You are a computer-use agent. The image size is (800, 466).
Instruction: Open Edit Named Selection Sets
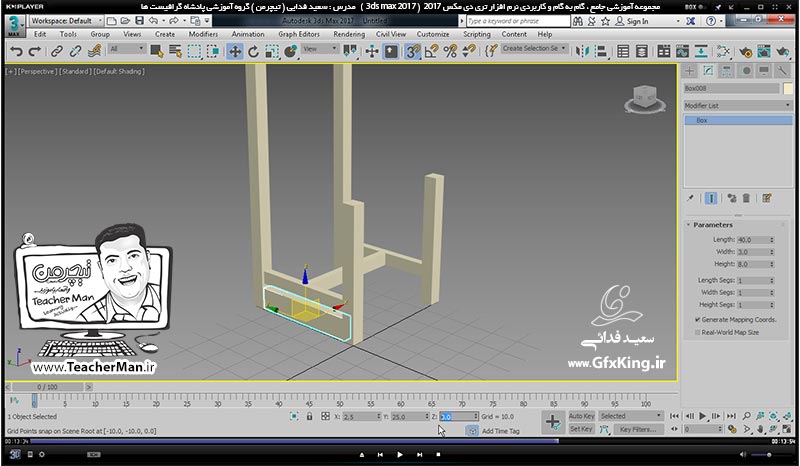[x=491, y=51]
